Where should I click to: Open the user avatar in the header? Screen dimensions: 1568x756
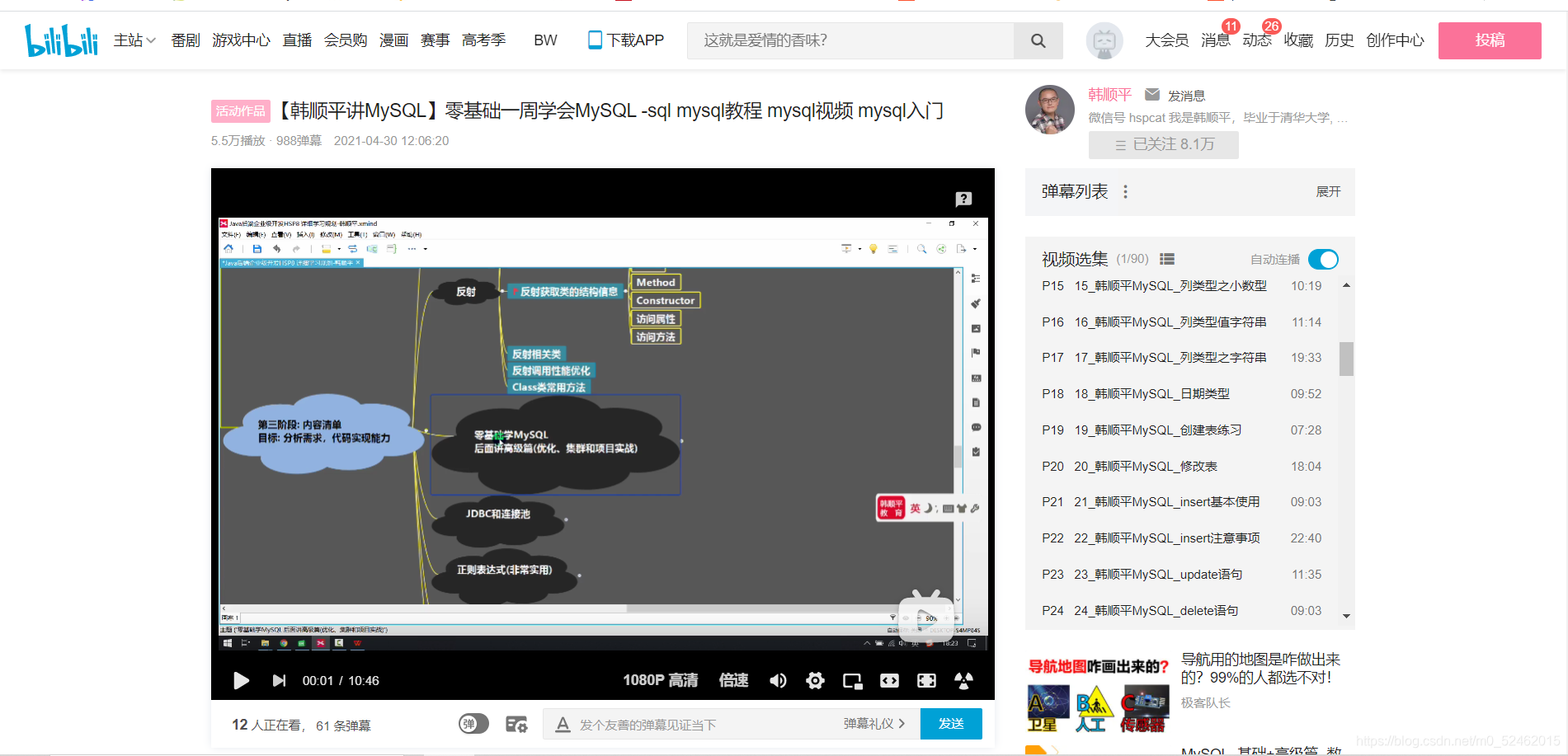[x=1104, y=40]
